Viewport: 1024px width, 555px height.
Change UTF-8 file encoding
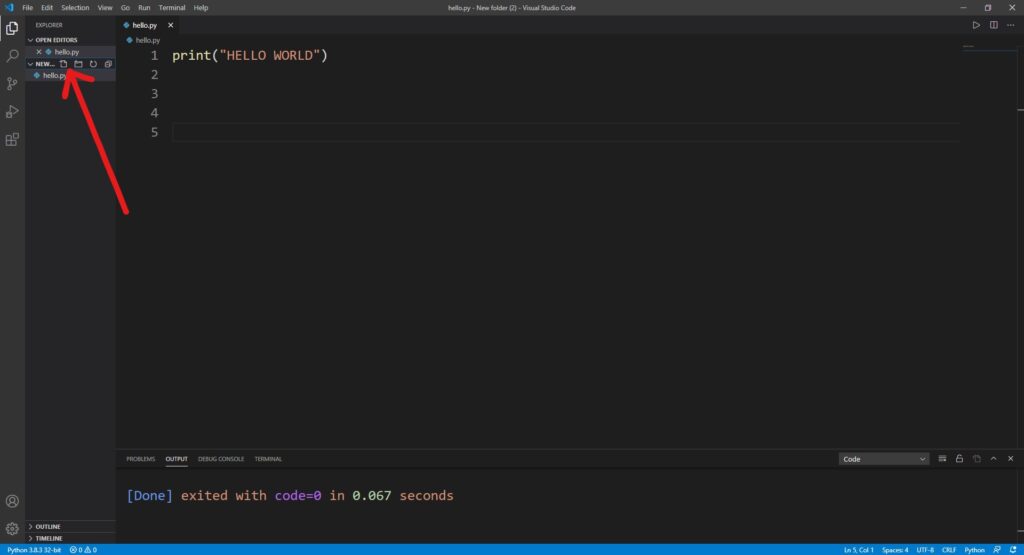point(925,550)
